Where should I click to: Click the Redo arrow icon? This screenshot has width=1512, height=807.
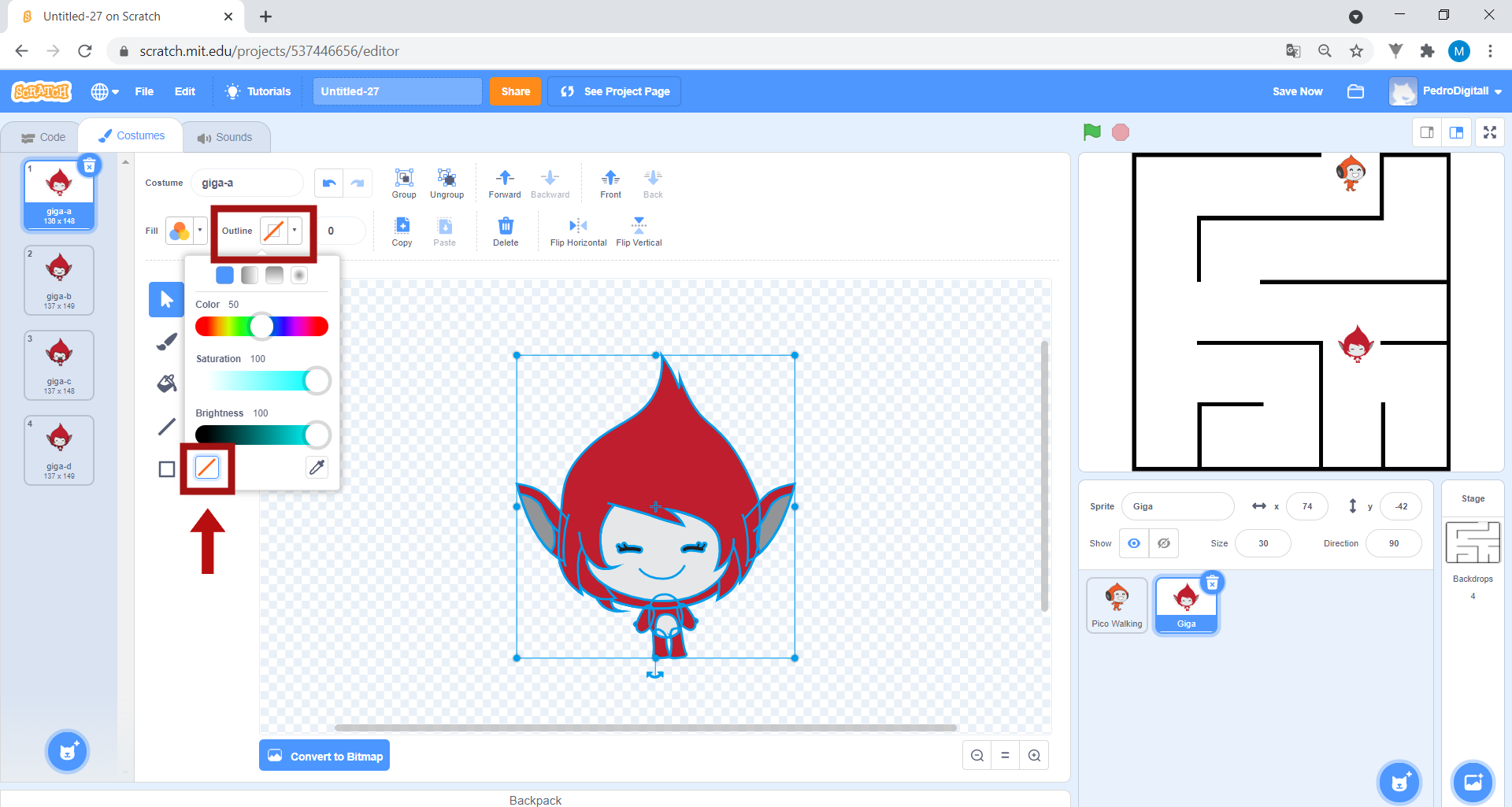click(x=358, y=183)
